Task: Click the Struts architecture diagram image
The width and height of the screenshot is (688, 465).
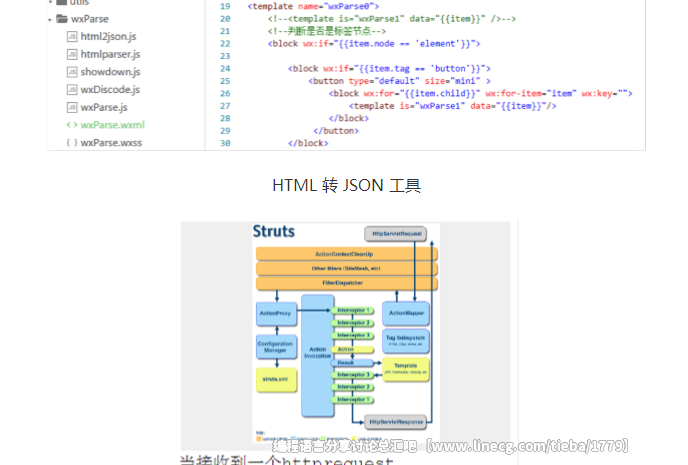Action: pos(346,333)
